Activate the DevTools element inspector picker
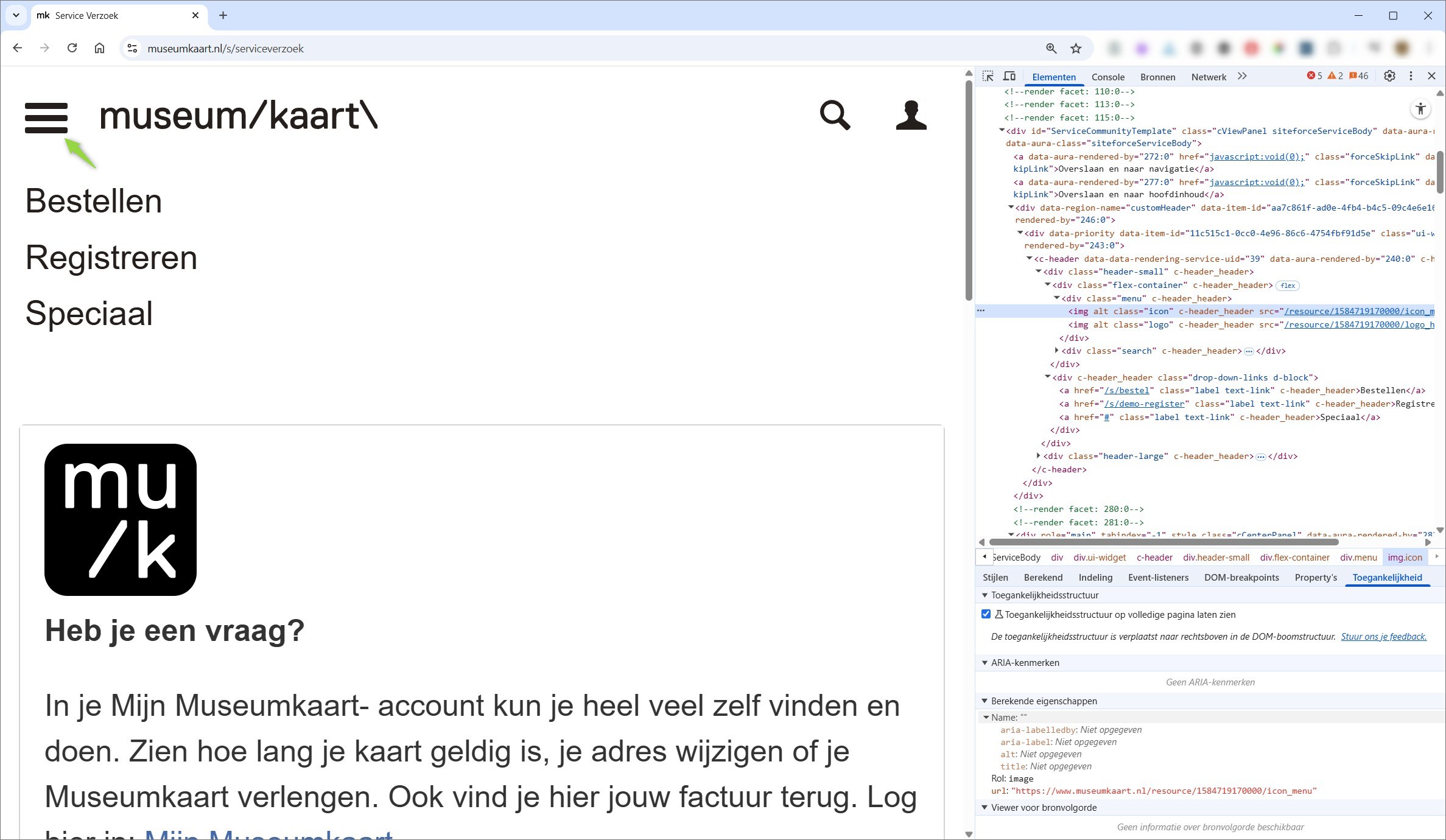 (988, 76)
